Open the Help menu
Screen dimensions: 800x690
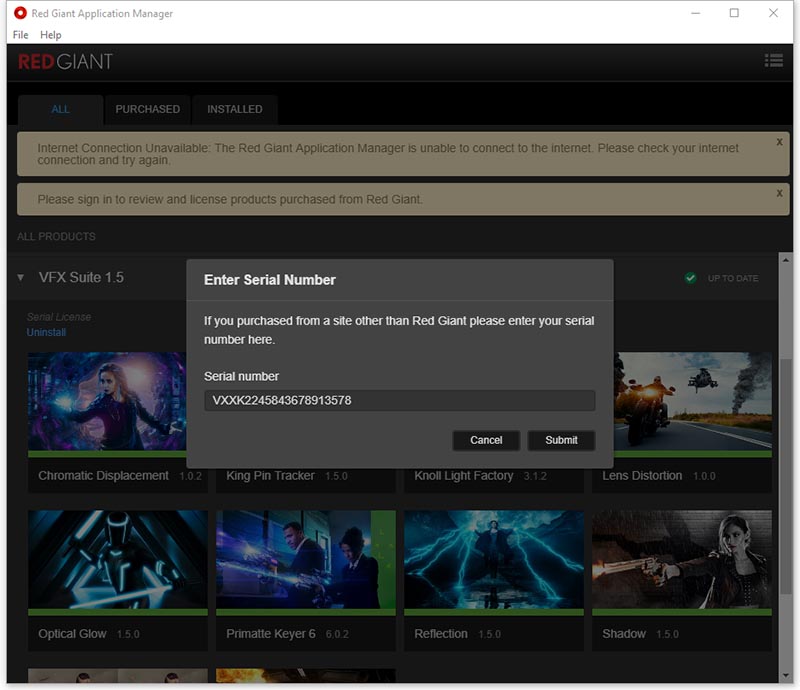point(51,35)
